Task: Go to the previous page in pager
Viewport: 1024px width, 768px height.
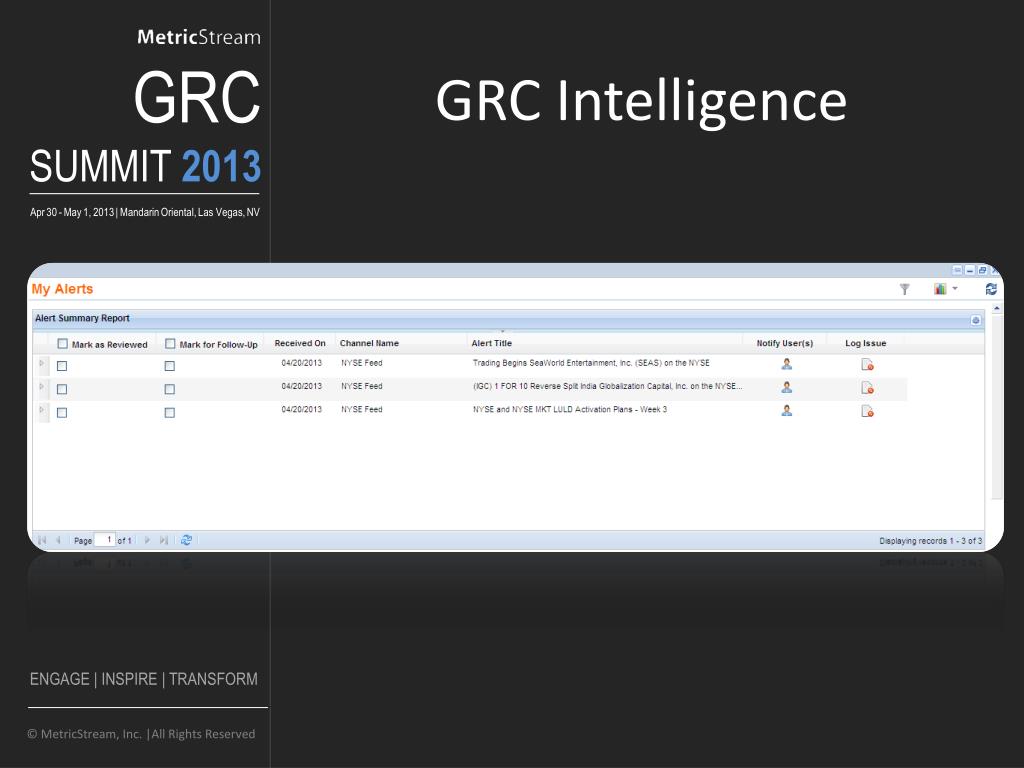Action: pyautogui.click(x=58, y=540)
